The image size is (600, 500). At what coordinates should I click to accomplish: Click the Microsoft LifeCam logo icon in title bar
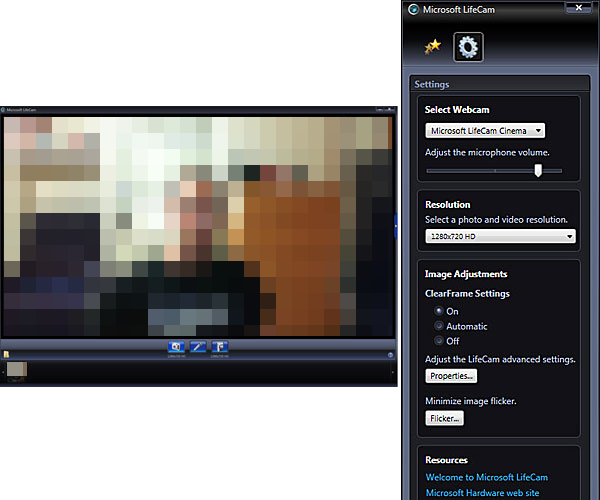(413, 10)
